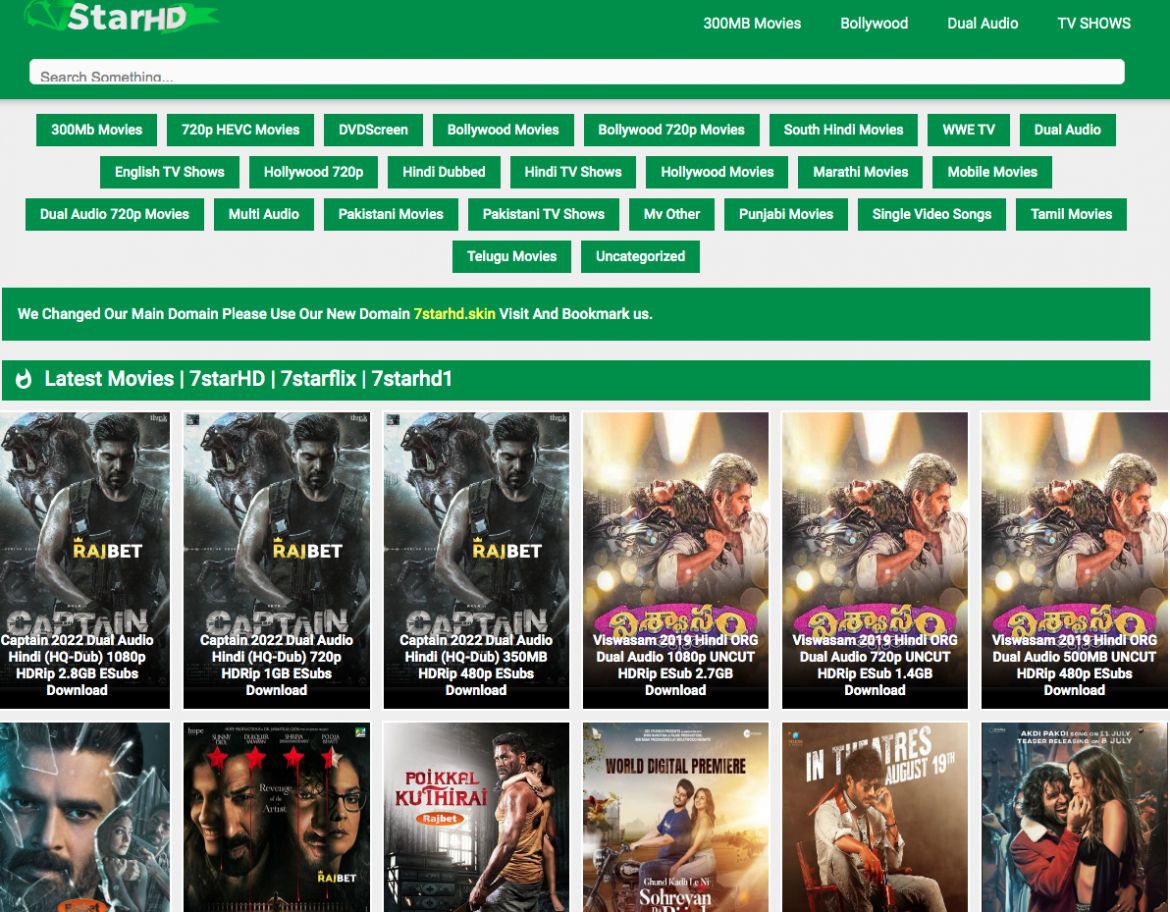This screenshot has height=912, width=1170.
Task: Click the flame icon beside Latest Movies
Action: (24, 380)
